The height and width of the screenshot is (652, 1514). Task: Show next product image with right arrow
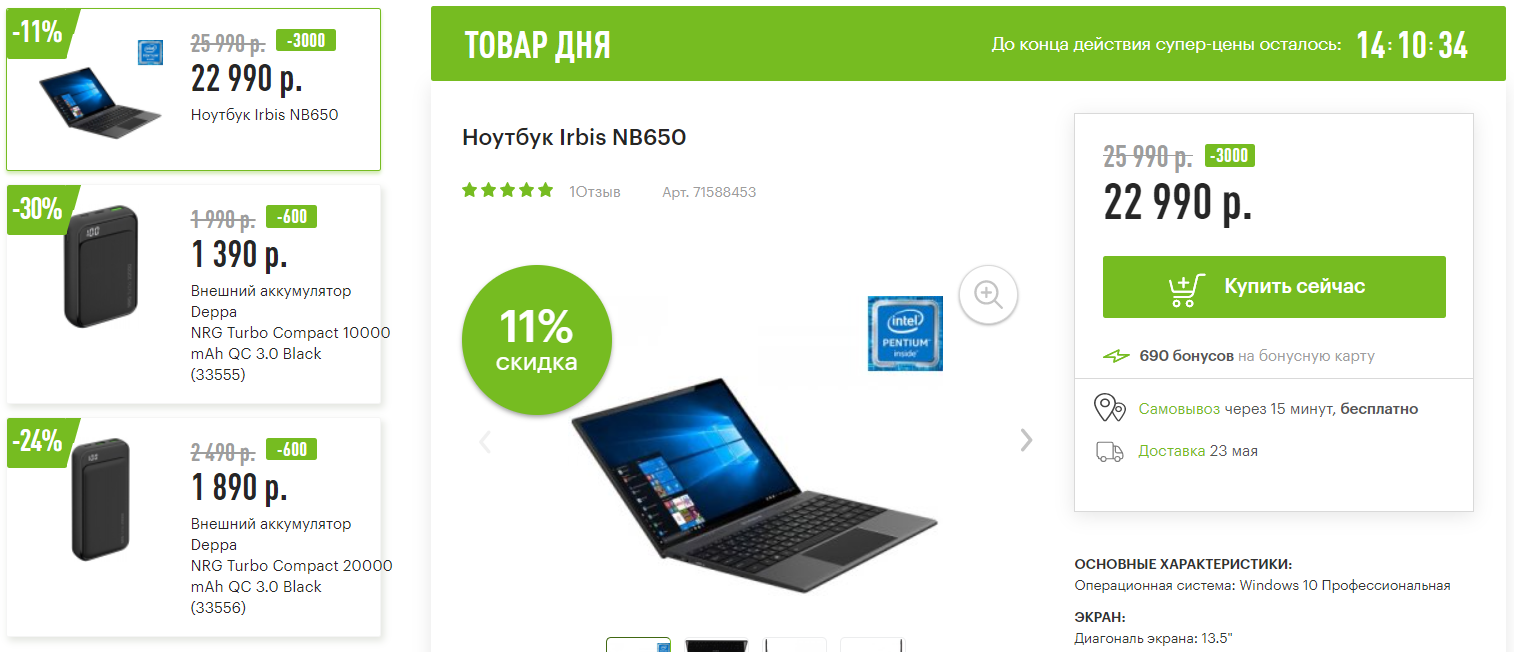tap(1026, 440)
